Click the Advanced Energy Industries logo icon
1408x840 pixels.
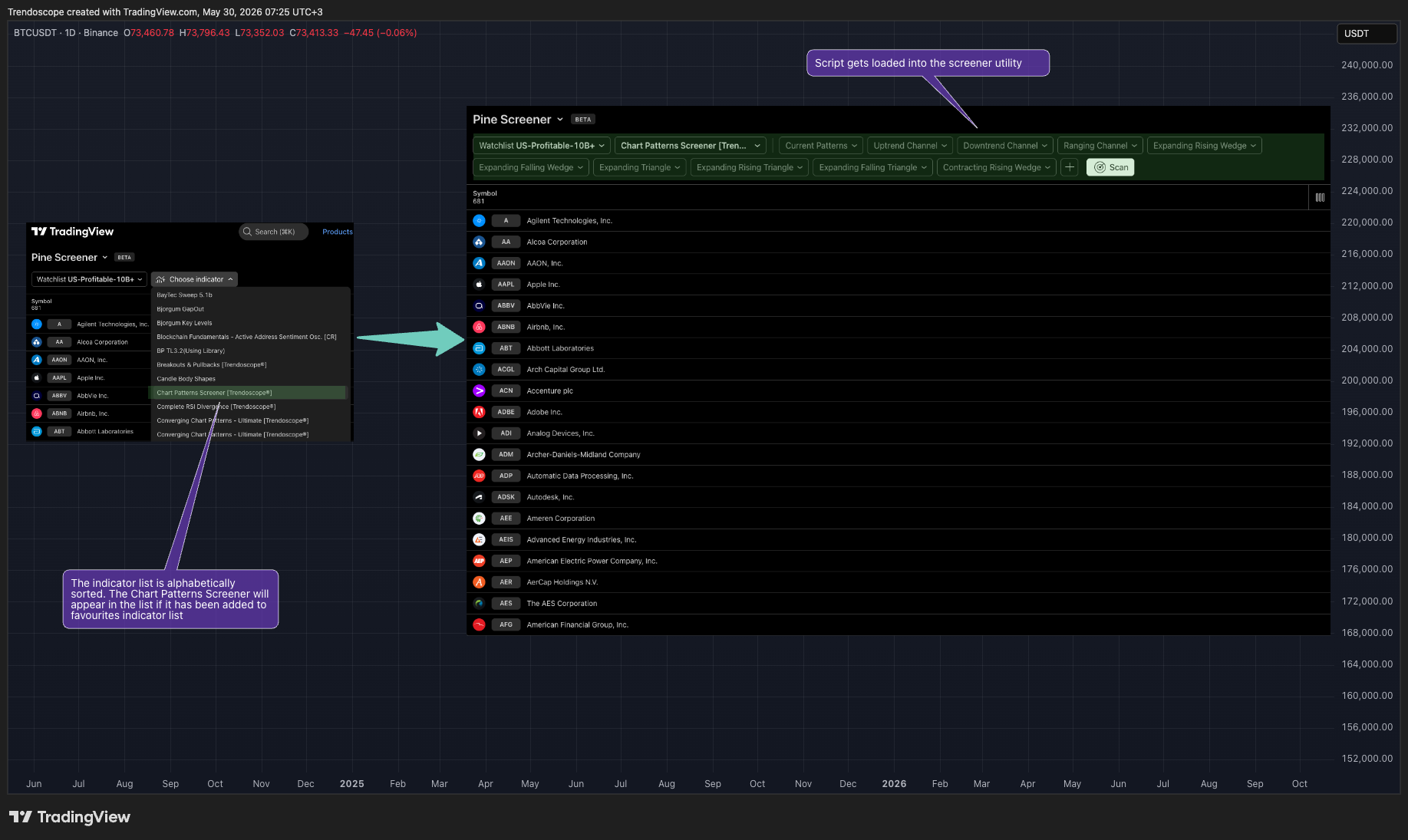pos(479,540)
